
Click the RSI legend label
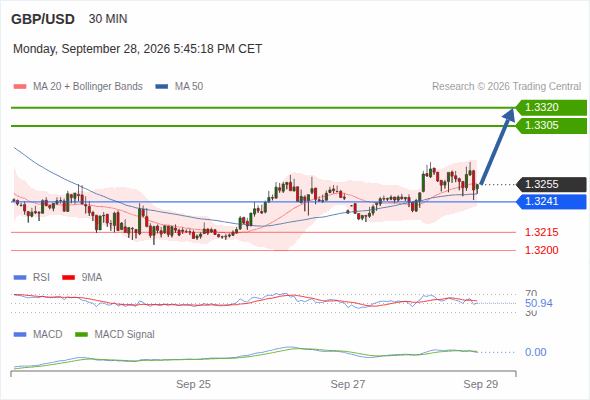click(41, 278)
